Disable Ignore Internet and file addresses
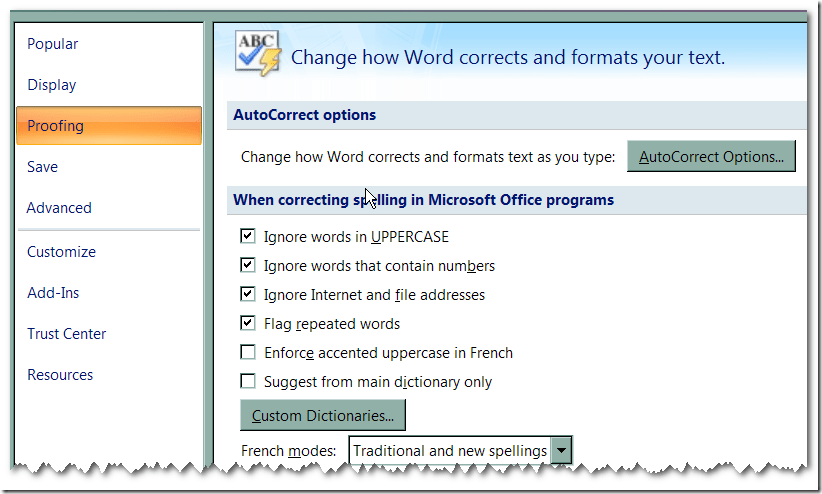 248,295
